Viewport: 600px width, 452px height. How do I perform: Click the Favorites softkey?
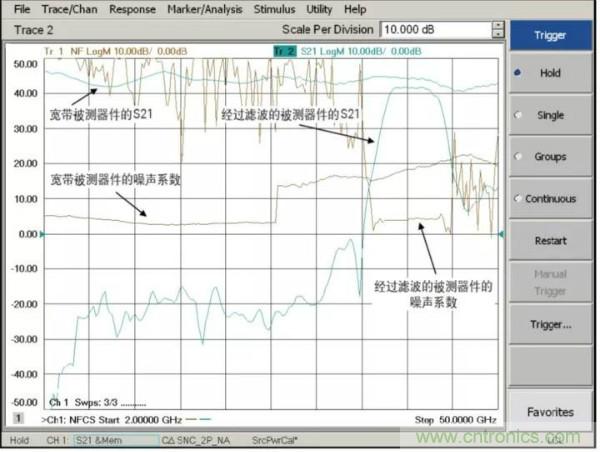[x=551, y=411]
